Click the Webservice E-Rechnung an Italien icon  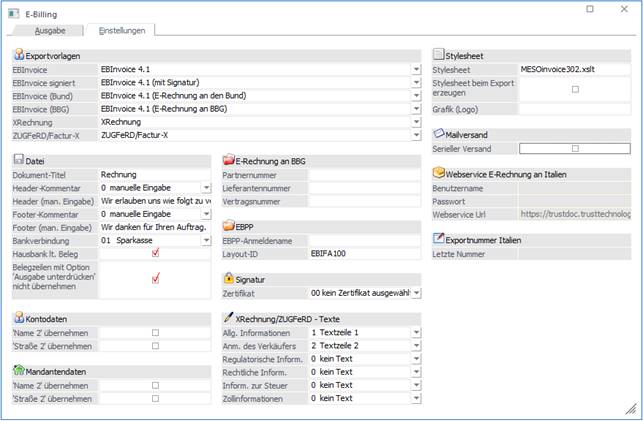439,174
